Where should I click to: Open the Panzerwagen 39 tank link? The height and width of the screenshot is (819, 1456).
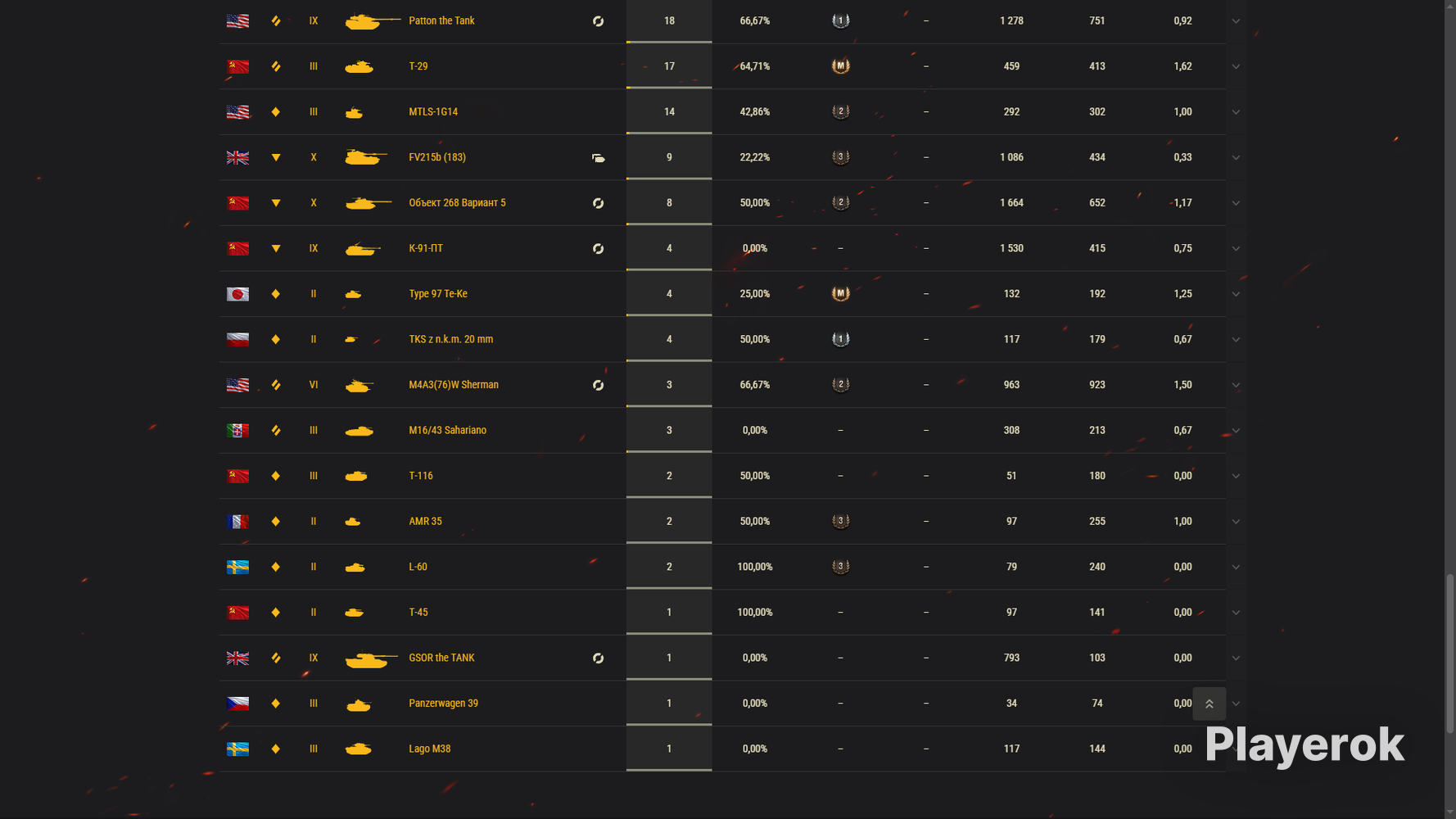443,704
